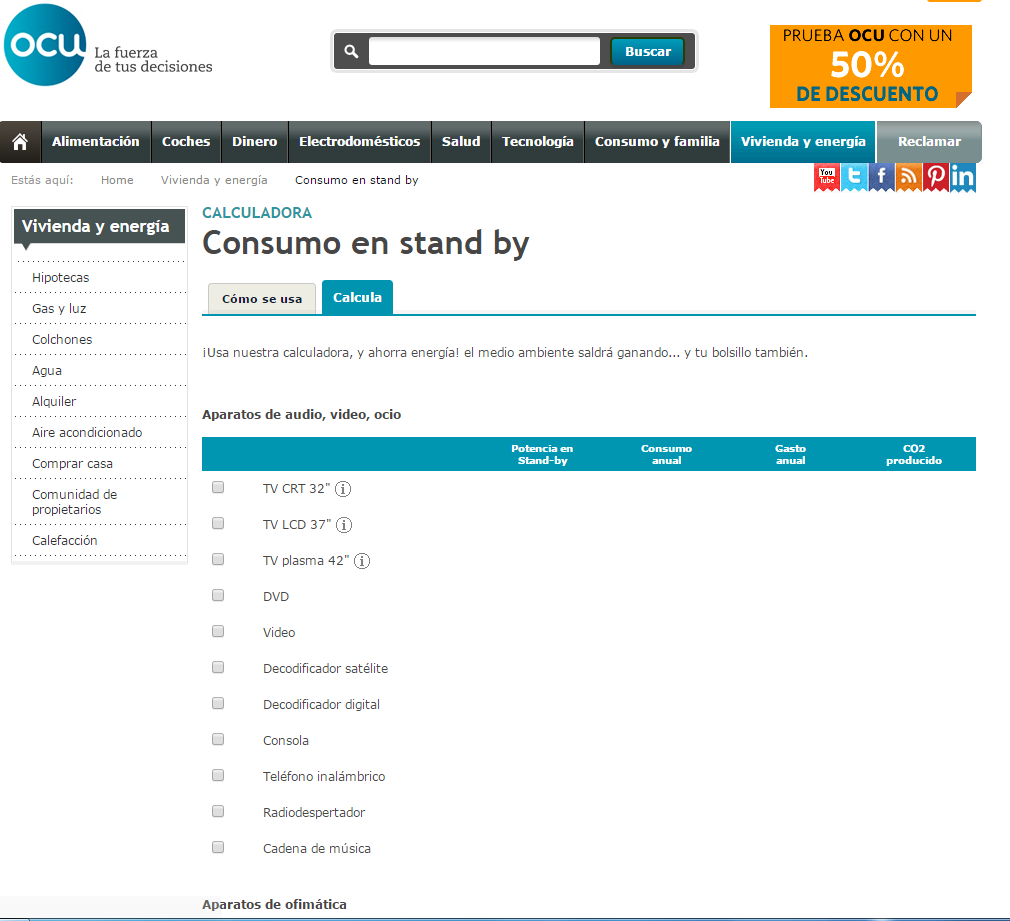This screenshot has height=921, width=1010.
Task: Select the Calcula tab
Action: click(x=357, y=298)
